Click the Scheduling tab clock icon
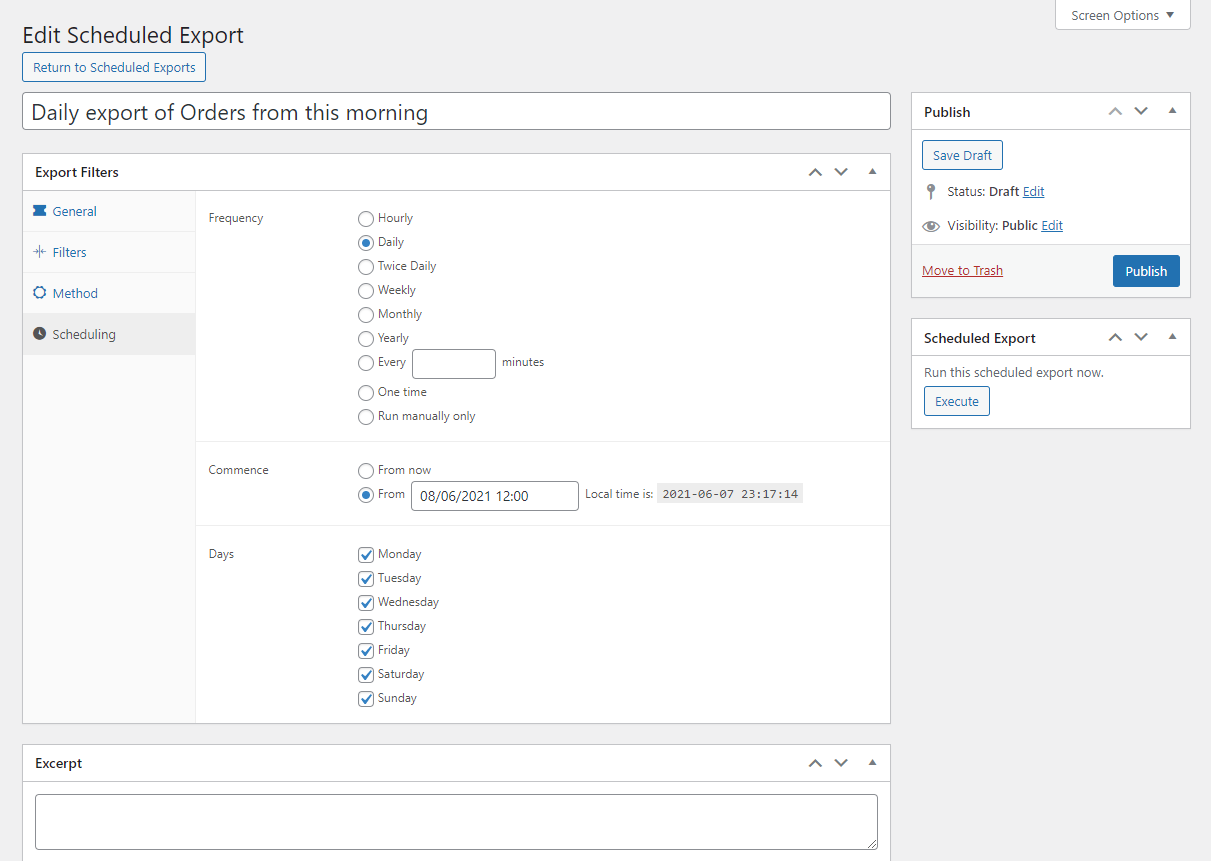The width and height of the screenshot is (1211, 861). point(40,334)
